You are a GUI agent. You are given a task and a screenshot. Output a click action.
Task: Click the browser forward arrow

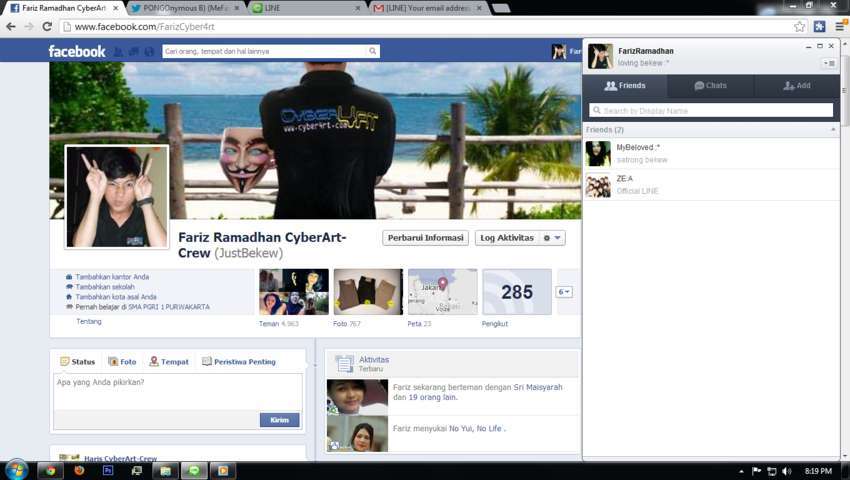[29, 27]
